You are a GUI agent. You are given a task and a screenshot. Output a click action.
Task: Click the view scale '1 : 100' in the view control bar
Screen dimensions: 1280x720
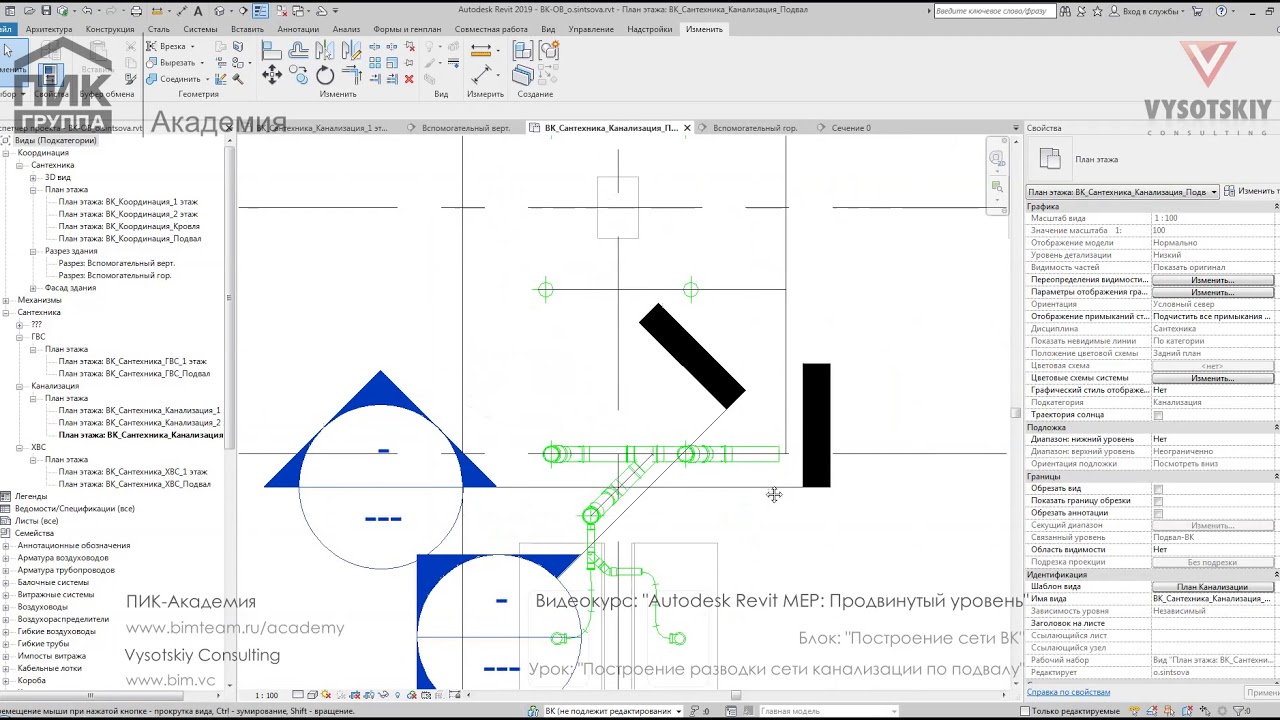(267, 695)
